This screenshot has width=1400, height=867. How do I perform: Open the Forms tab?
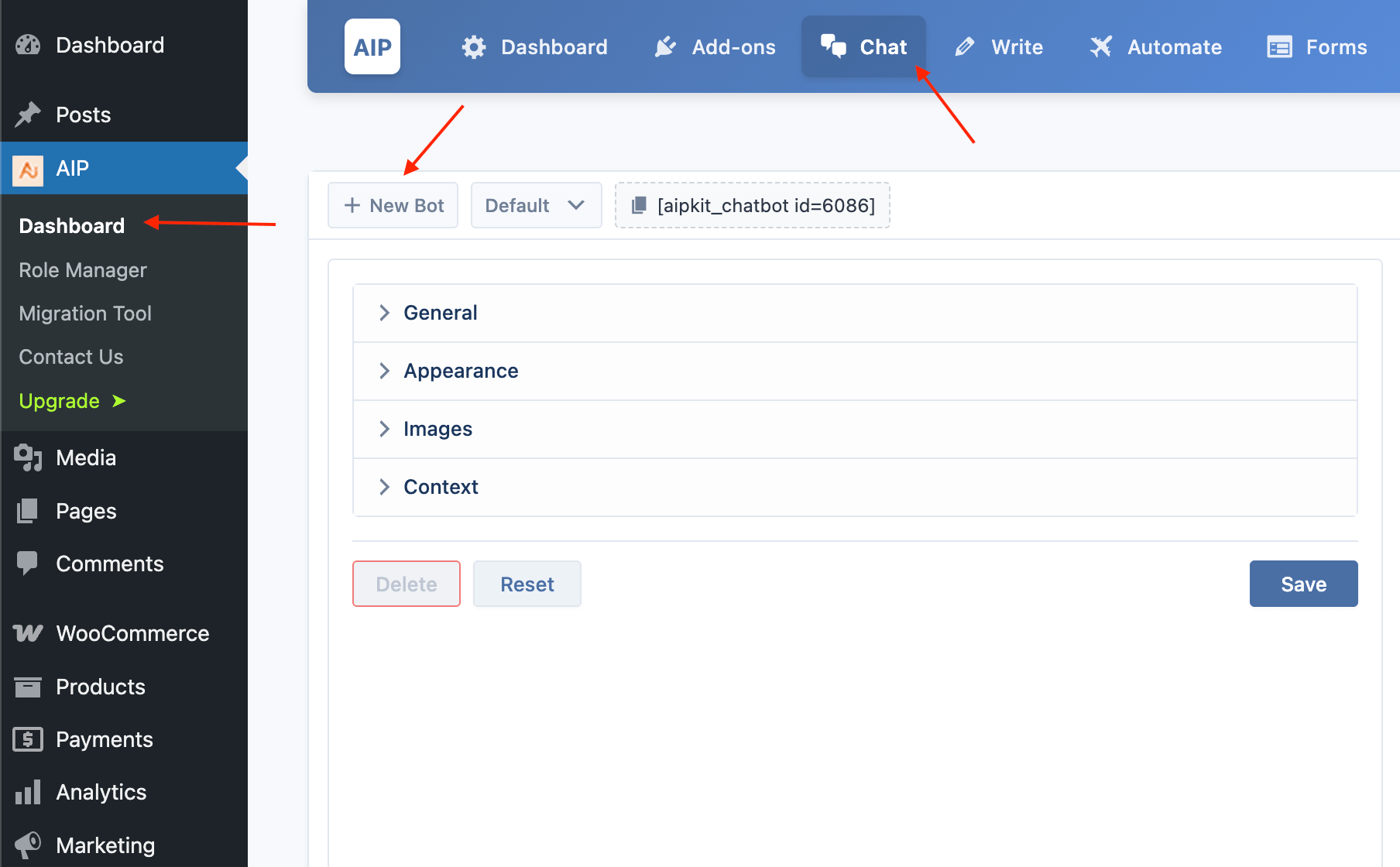pos(1317,47)
